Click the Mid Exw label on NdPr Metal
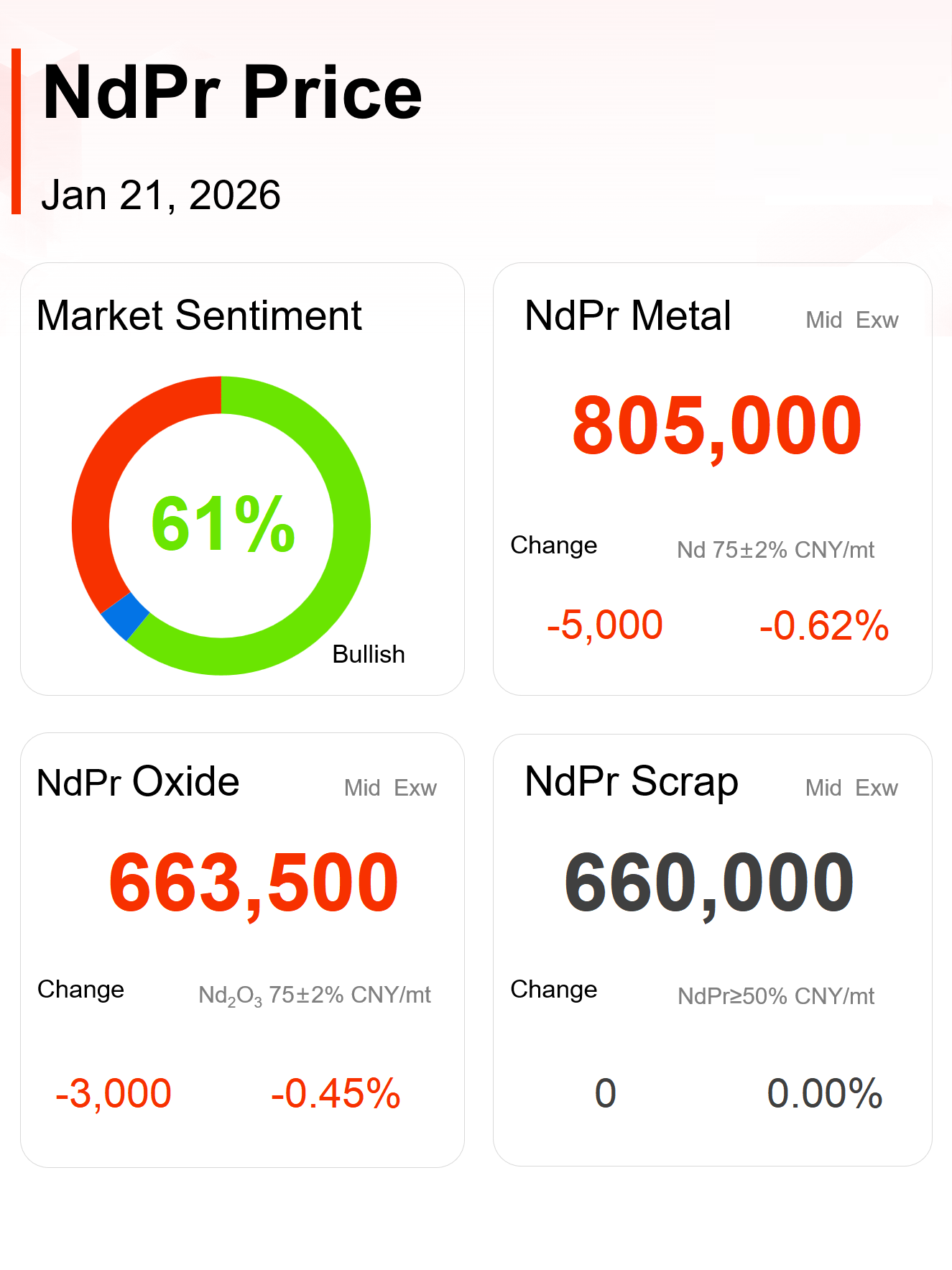Image resolution: width=952 pixels, height=1270 pixels. click(x=851, y=320)
